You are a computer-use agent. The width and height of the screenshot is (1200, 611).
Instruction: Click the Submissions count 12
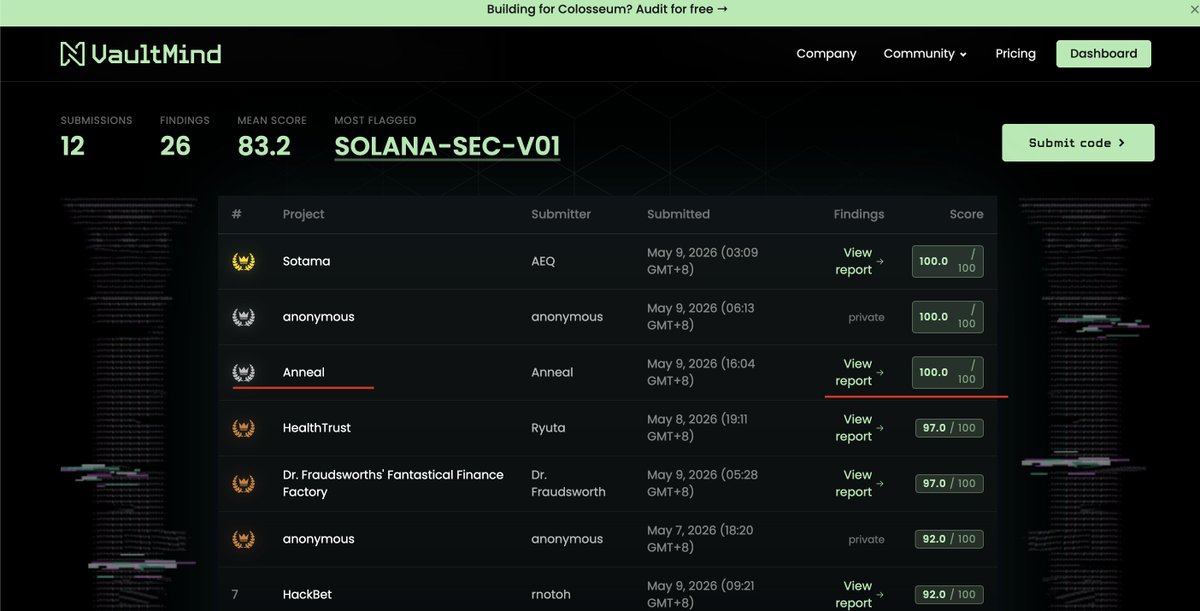(72, 146)
